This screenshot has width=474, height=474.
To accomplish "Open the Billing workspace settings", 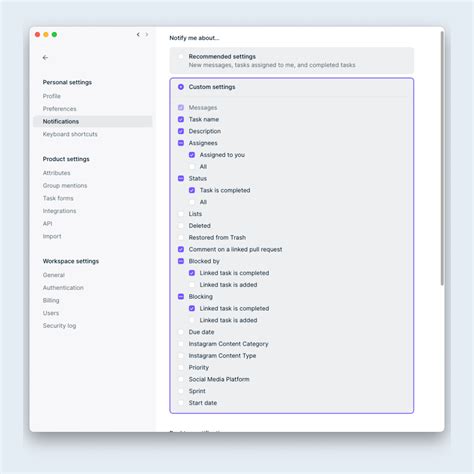I will click(x=51, y=300).
